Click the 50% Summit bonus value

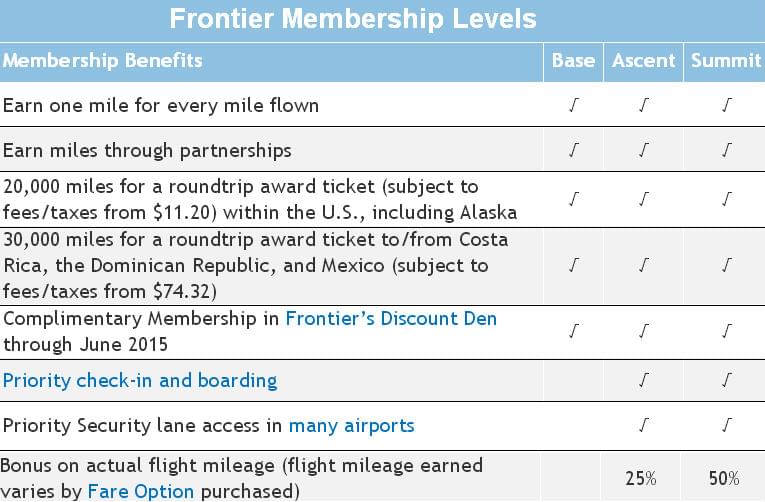[x=724, y=478]
